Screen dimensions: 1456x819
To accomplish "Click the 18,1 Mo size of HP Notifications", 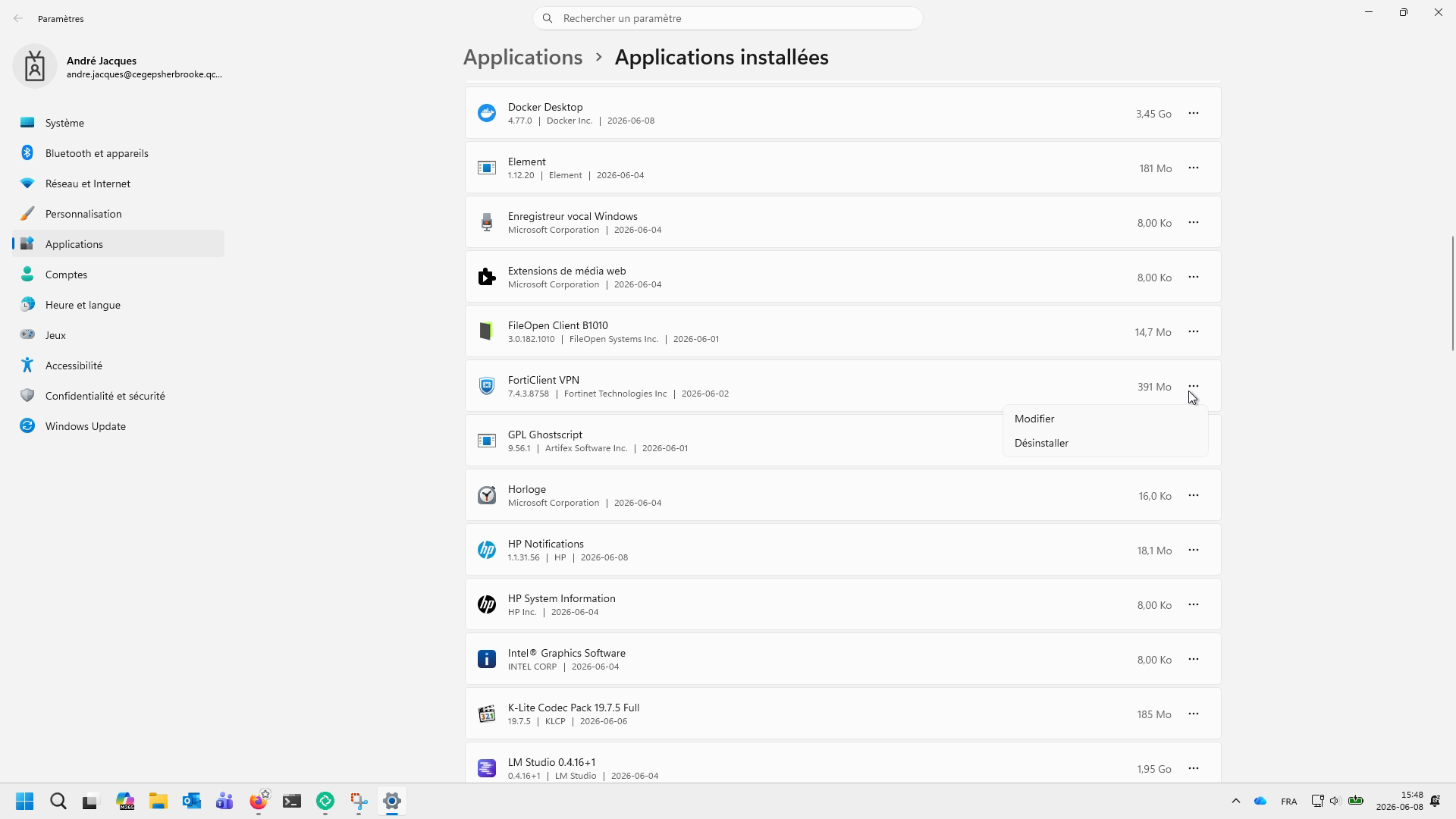I will pos(1154,551).
